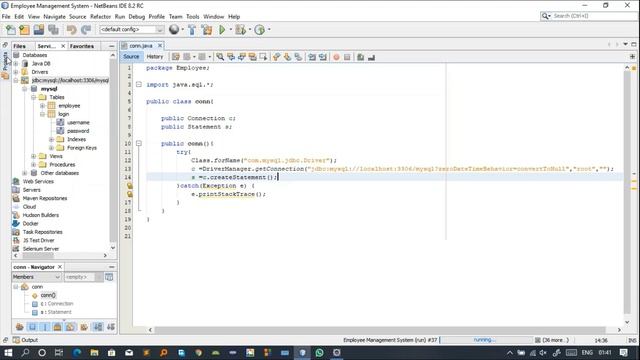640x360 pixels.
Task: Switch to History view of editor
Action: click(x=155, y=57)
